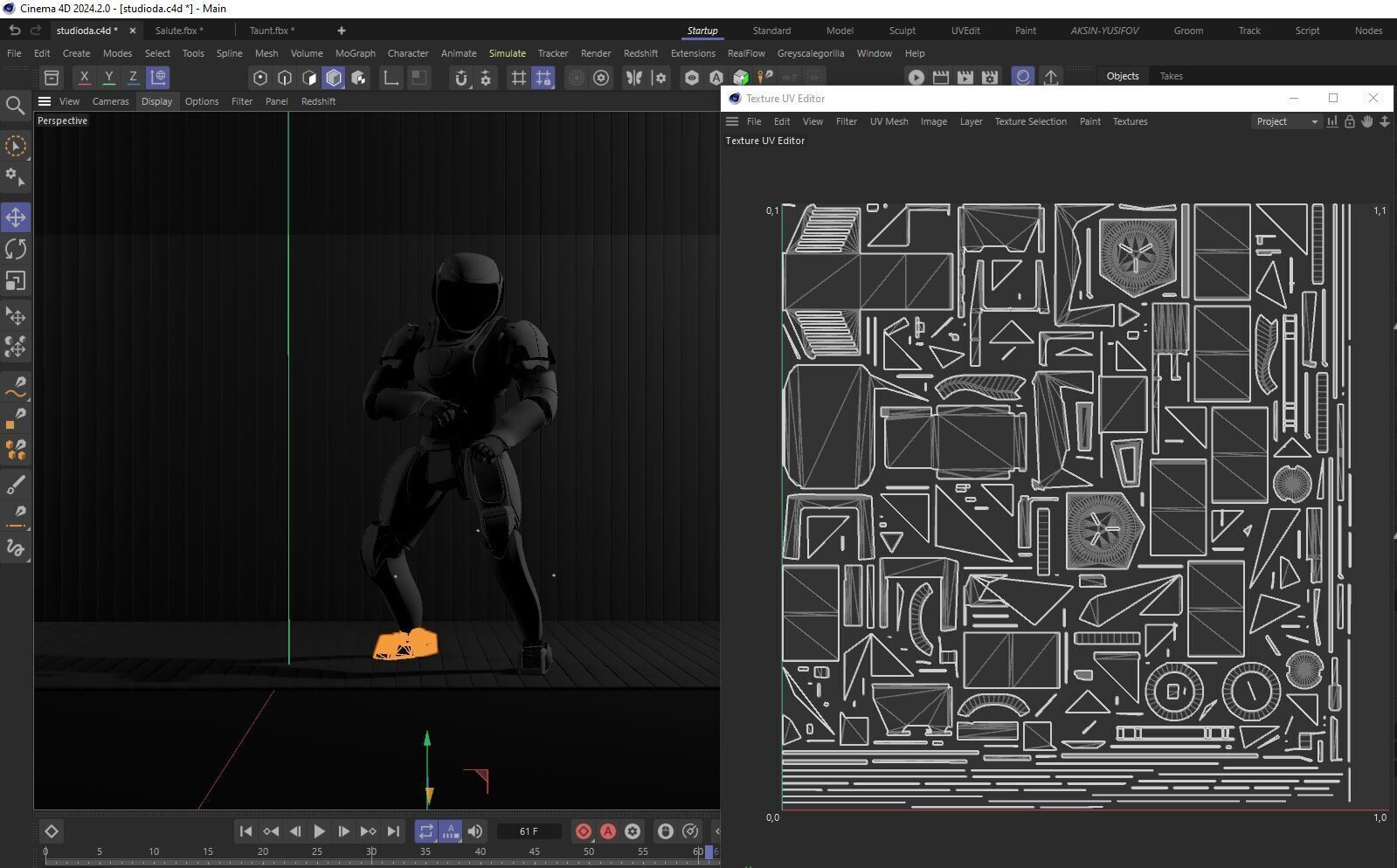This screenshot has width=1397, height=868.
Task: Play the animation forward
Action: (x=319, y=831)
